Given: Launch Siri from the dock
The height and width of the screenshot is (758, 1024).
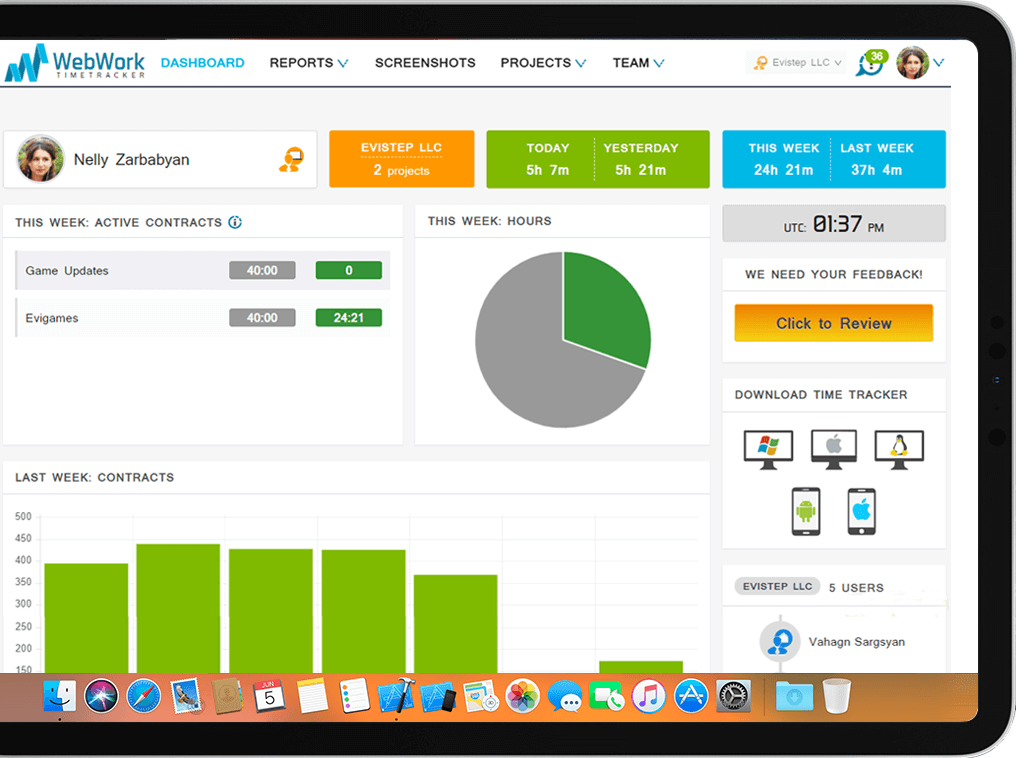Looking at the screenshot, I should (101, 696).
